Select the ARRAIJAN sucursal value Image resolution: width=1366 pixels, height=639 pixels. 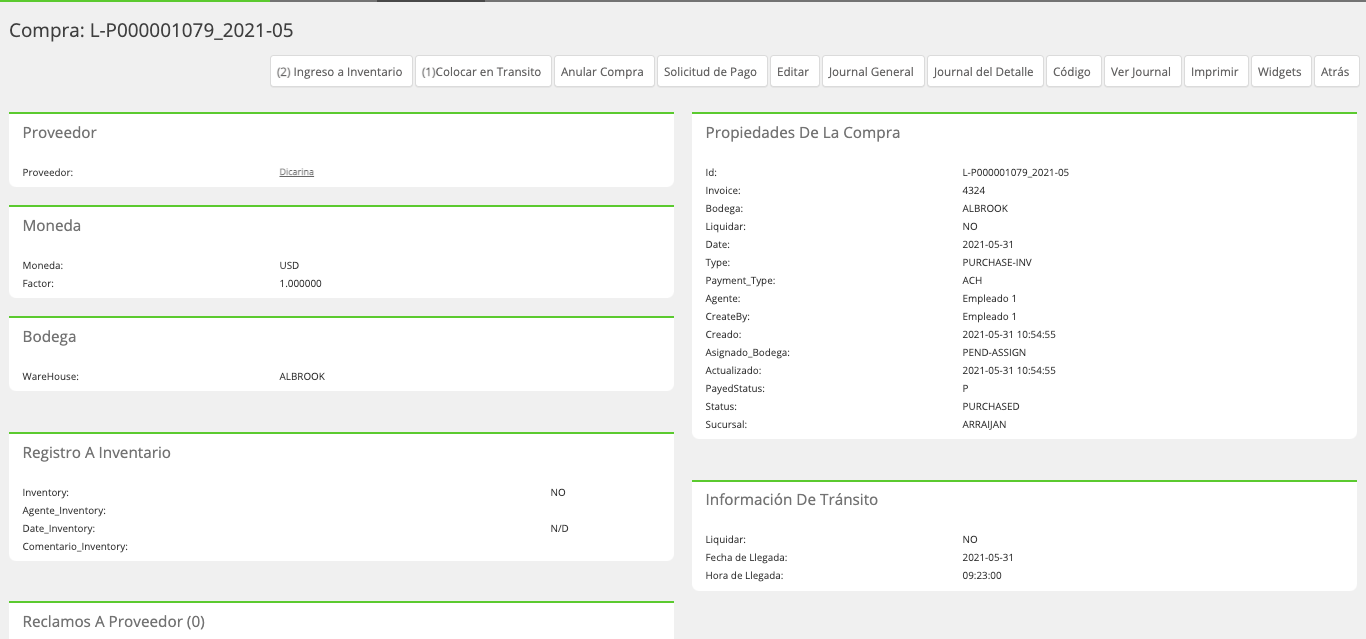click(x=984, y=424)
